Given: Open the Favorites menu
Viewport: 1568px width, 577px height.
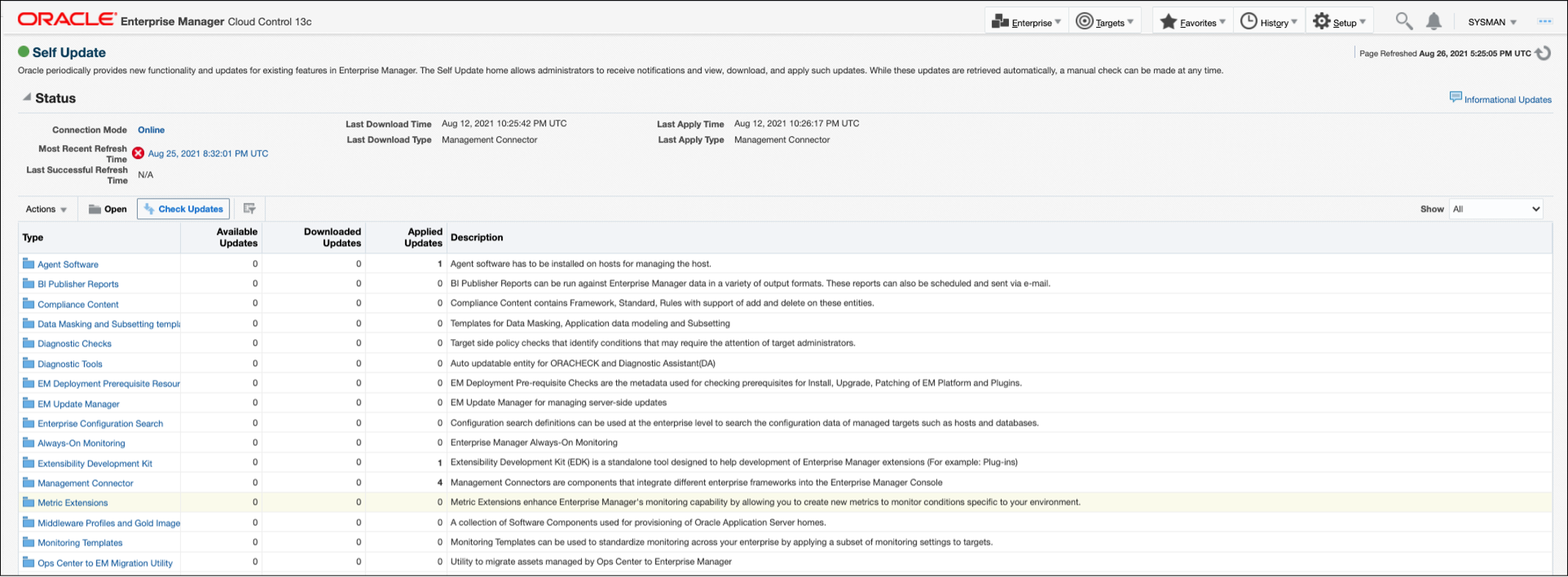Looking at the screenshot, I should pos(1192,22).
